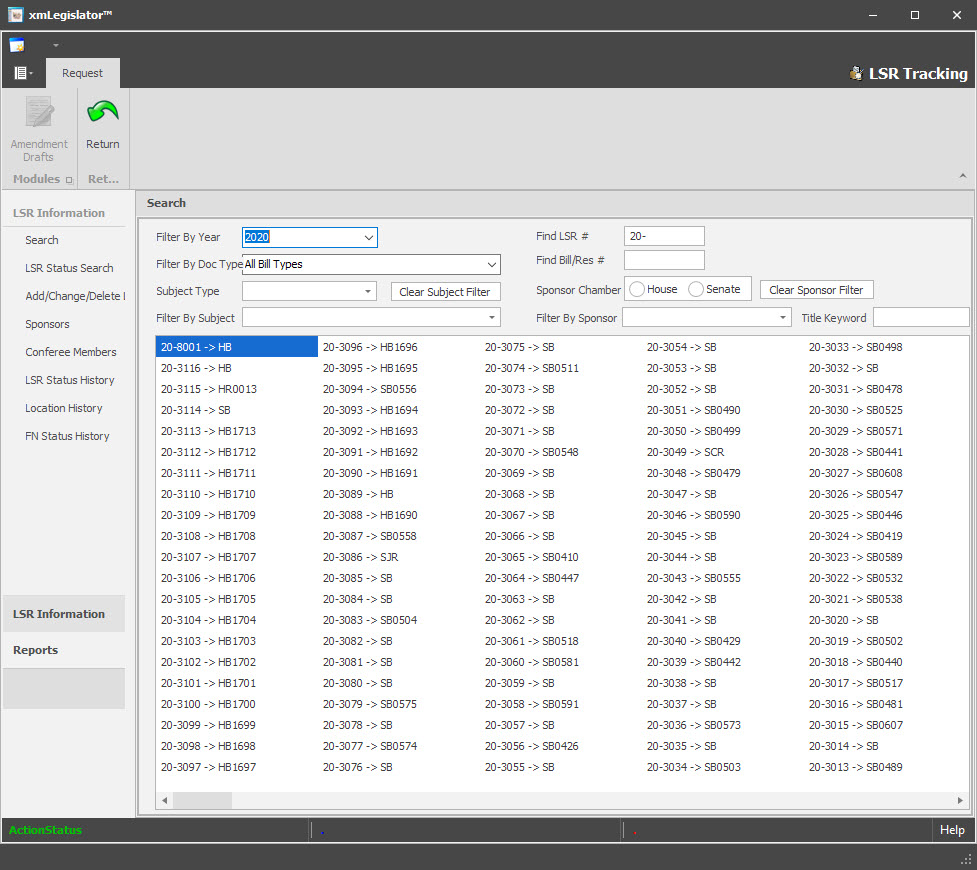Click the Find LSR # input field
The width and height of the screenshot is (977, 870).
[x=664, y=236]
